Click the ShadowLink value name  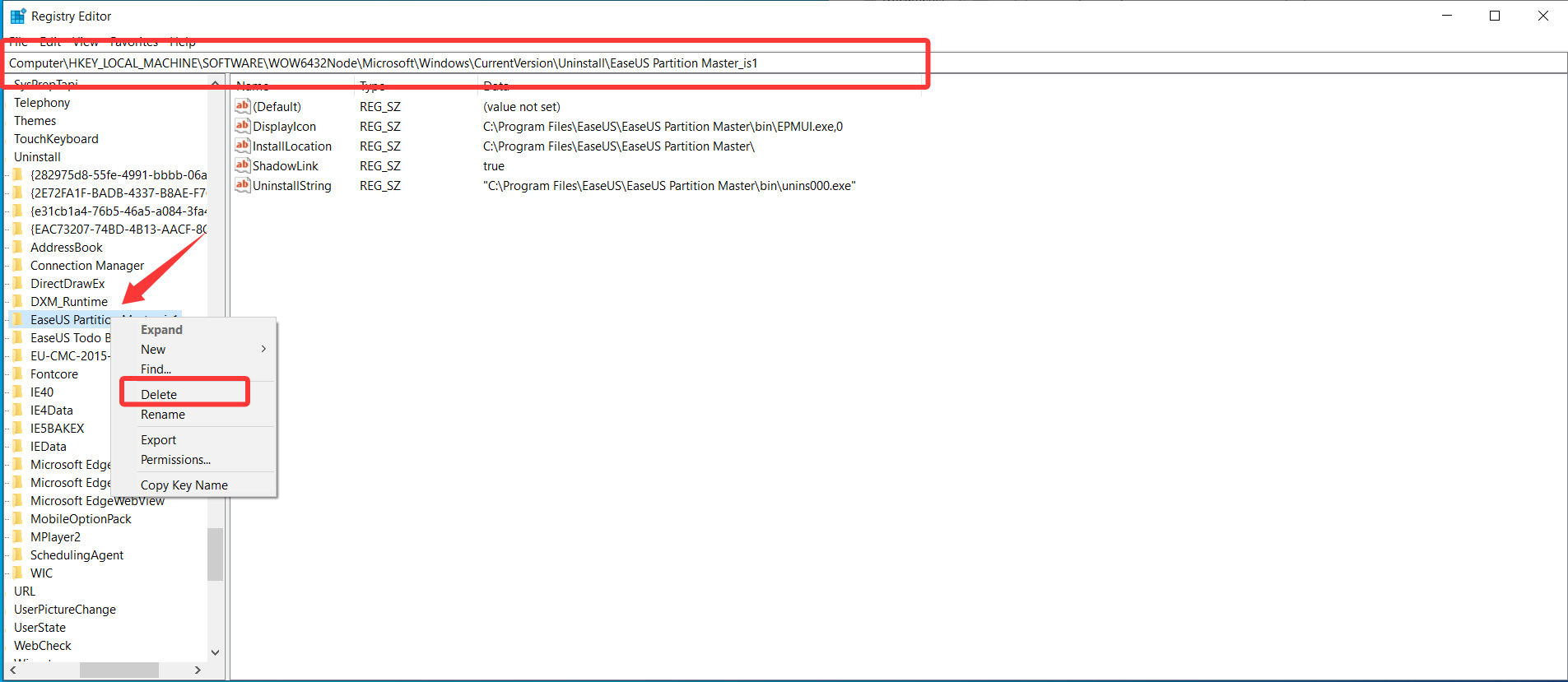(286, 165)
